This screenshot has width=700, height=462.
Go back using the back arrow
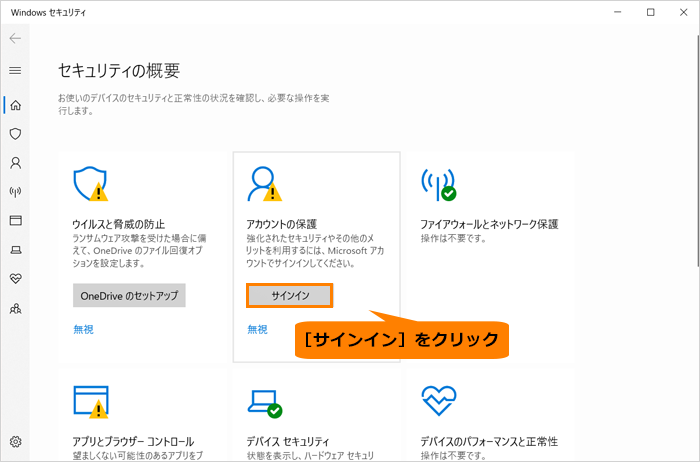15,38
